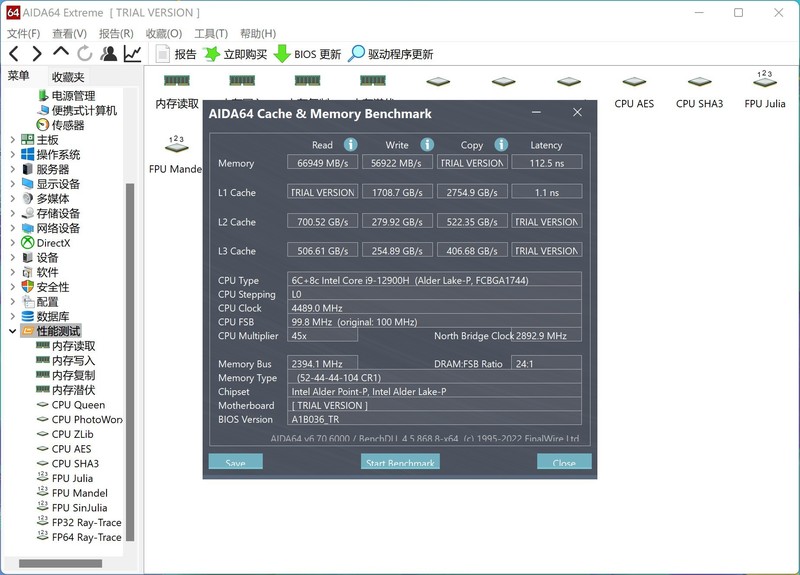Select CPU Queen in the sidebar tree

(x=78, y=405)
